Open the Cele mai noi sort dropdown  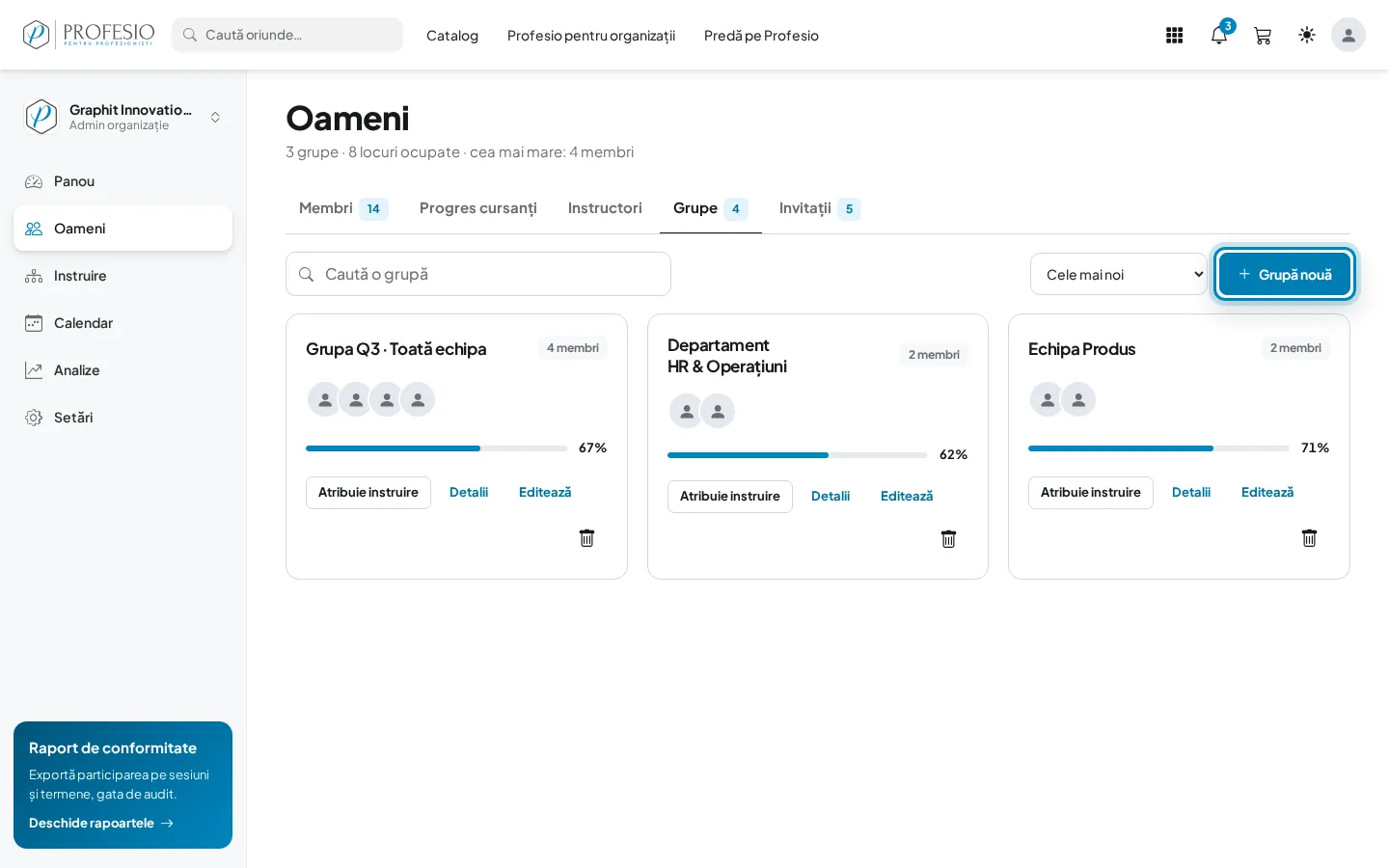coord(1119,274)
